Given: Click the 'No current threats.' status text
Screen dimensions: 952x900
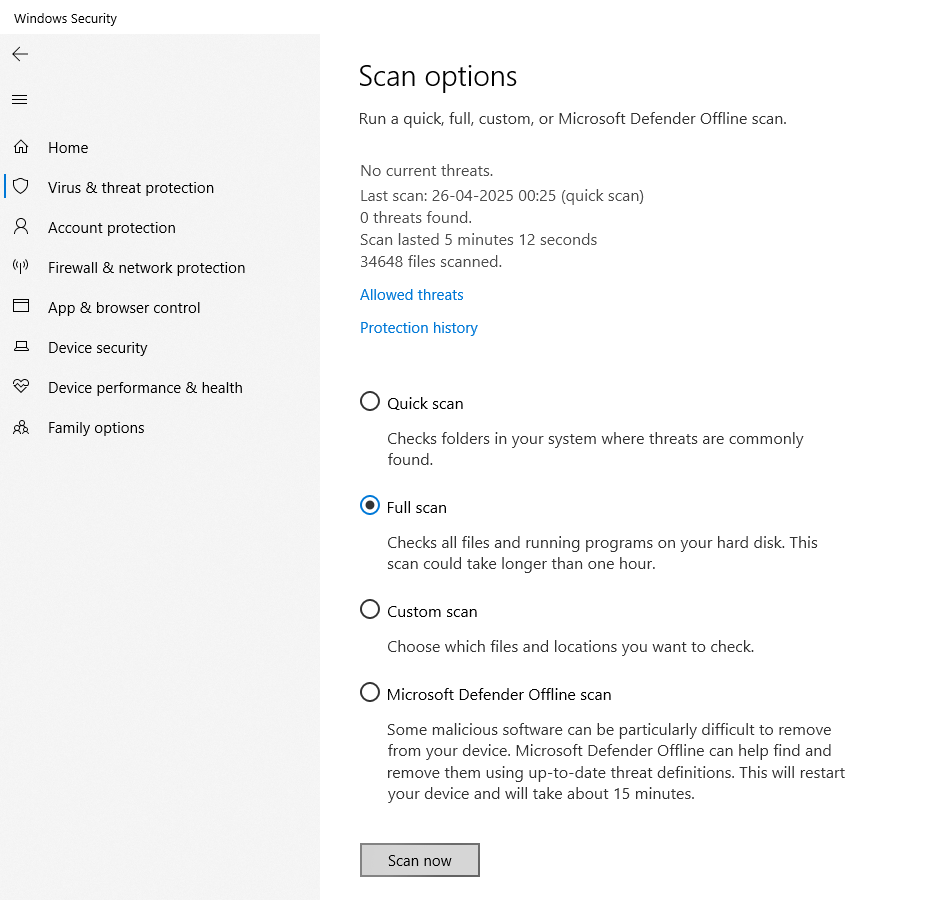Looking at the screenshot, I should [x=426, y=171].
